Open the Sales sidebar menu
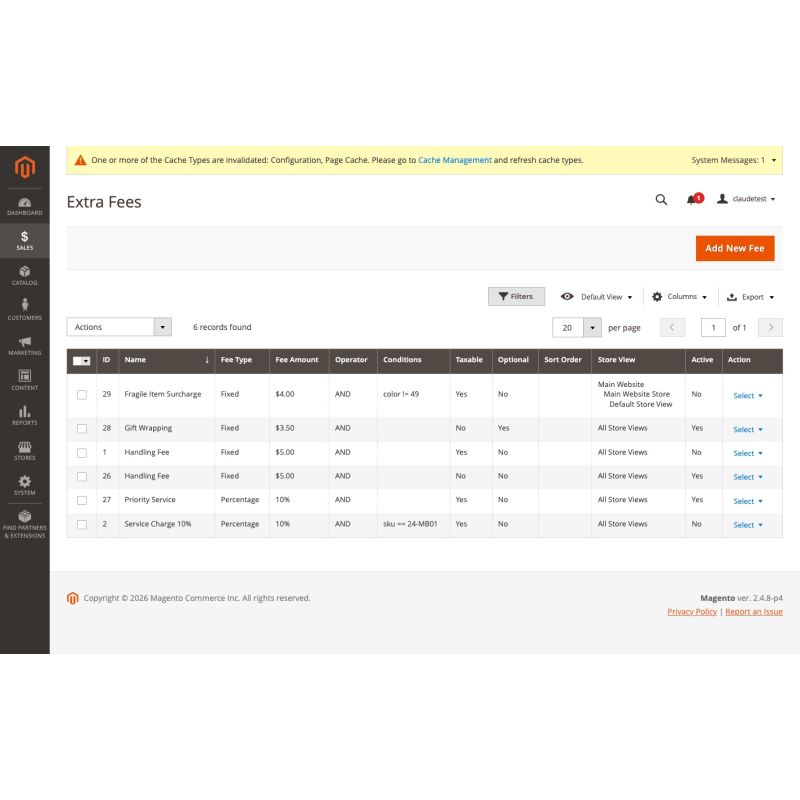This screenshot has height=800, width=800. (24, 240)
